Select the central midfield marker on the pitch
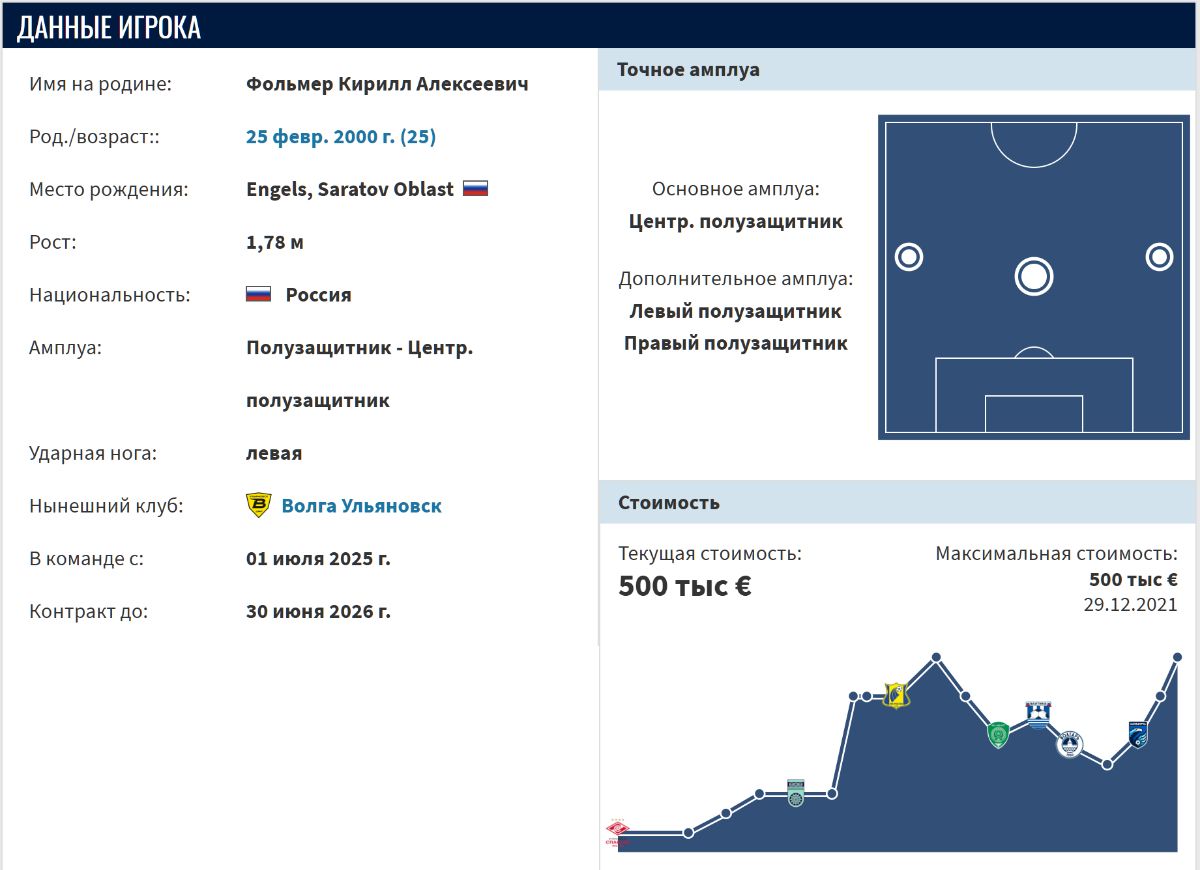 click(1034, 276)
